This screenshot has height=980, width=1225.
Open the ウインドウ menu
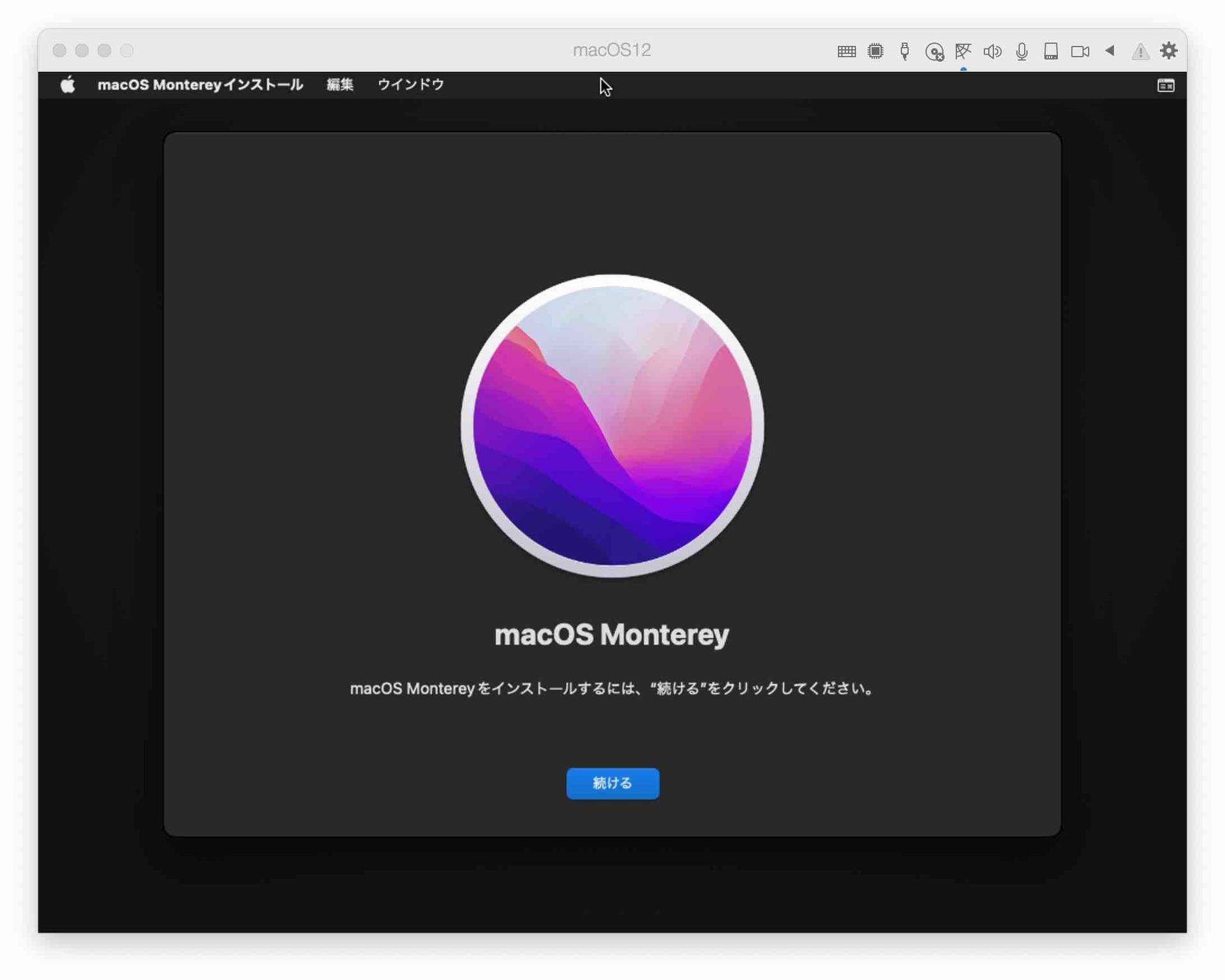(410, 84)
